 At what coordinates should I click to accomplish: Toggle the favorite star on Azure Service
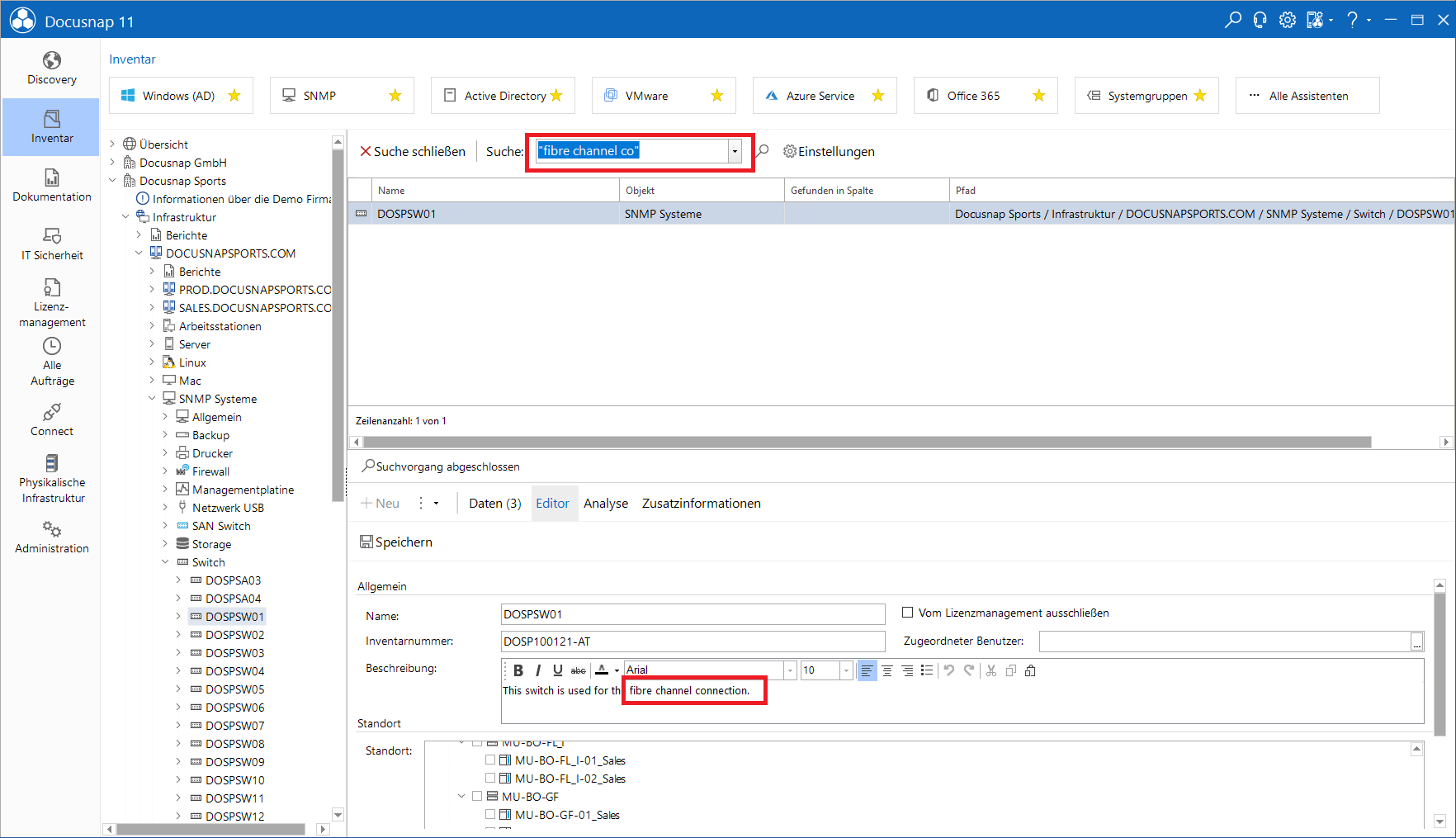(878, 96)
